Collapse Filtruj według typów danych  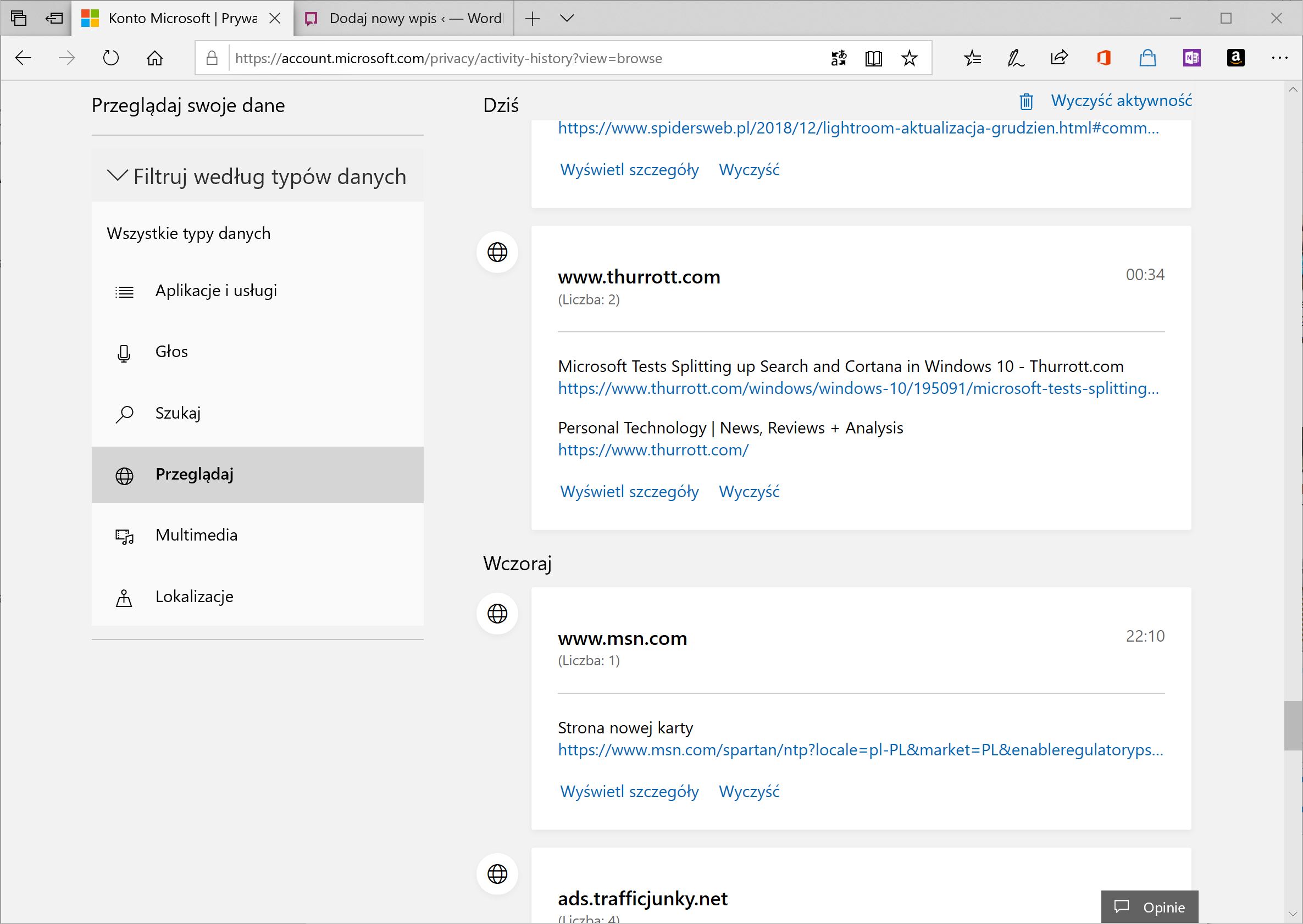257,176
